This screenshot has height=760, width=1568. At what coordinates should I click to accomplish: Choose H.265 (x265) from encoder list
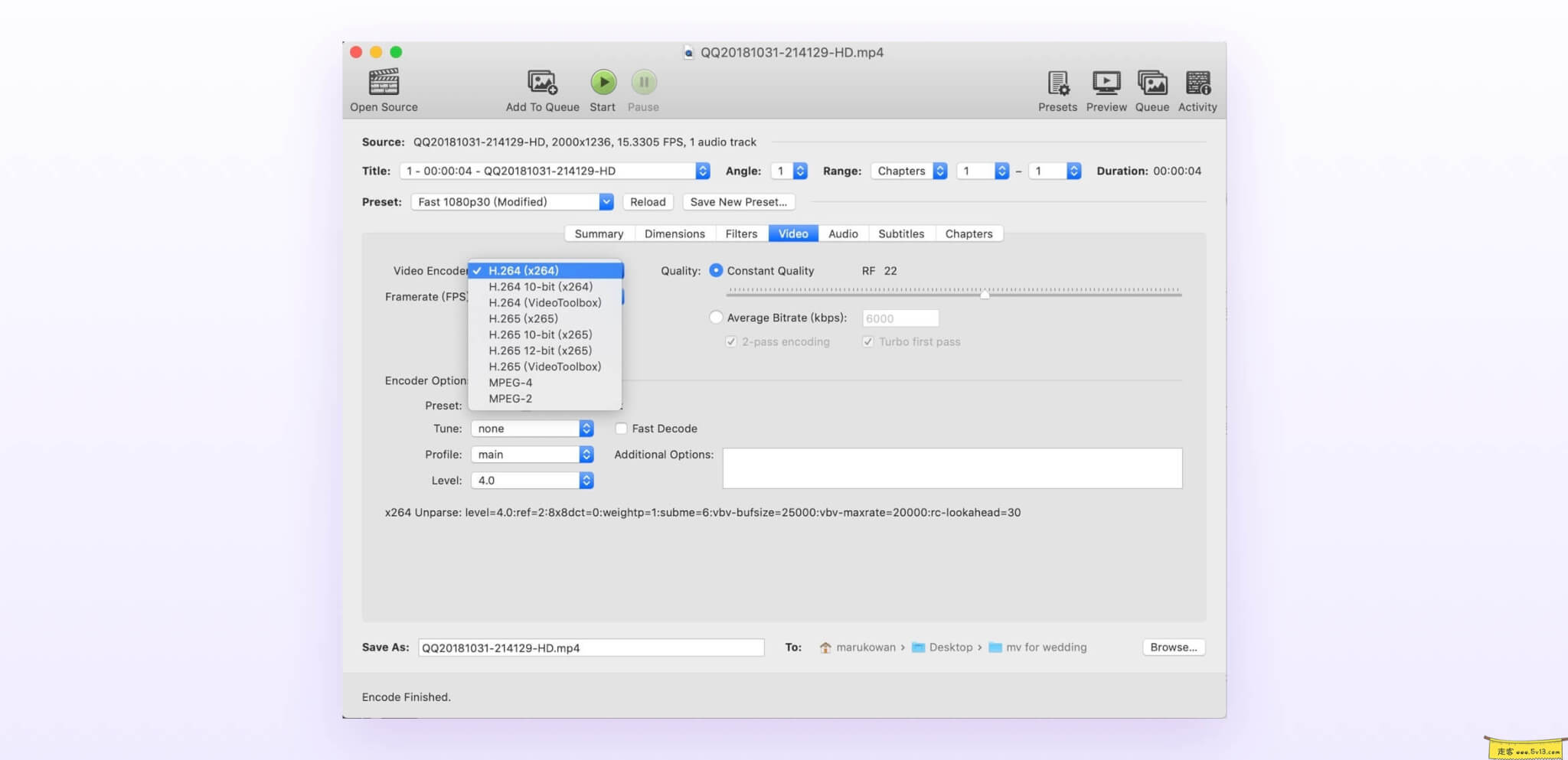coord(523,319)
